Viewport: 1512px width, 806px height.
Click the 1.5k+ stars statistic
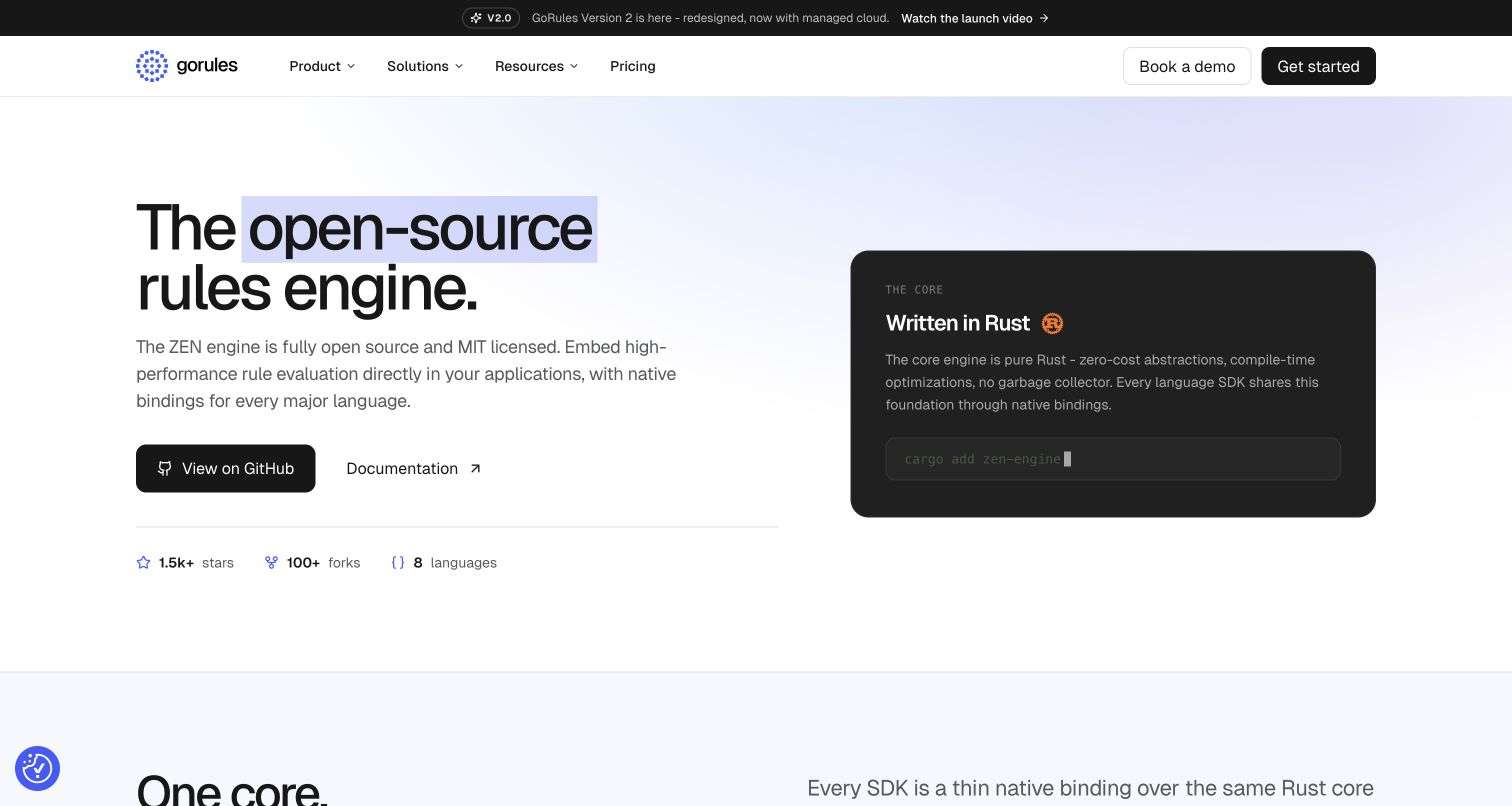tap(185, 563)
